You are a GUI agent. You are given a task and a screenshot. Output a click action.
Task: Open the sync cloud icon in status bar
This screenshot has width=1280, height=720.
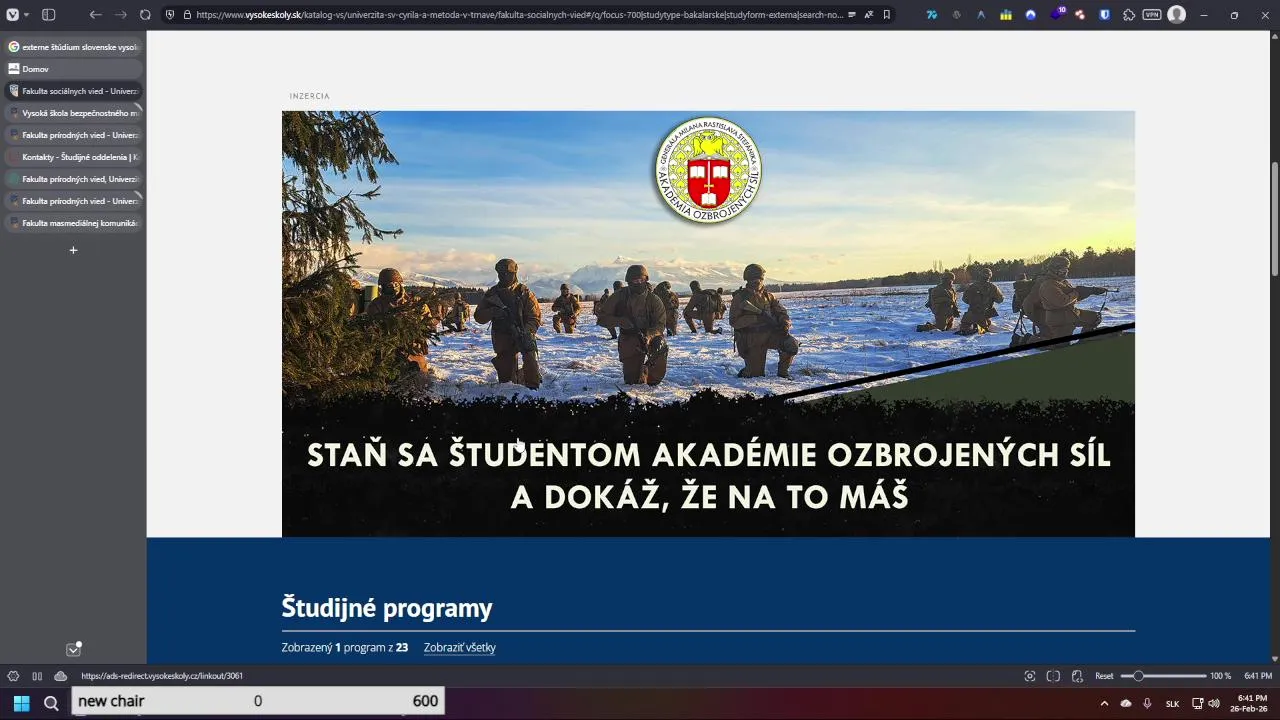pos(60,676)
